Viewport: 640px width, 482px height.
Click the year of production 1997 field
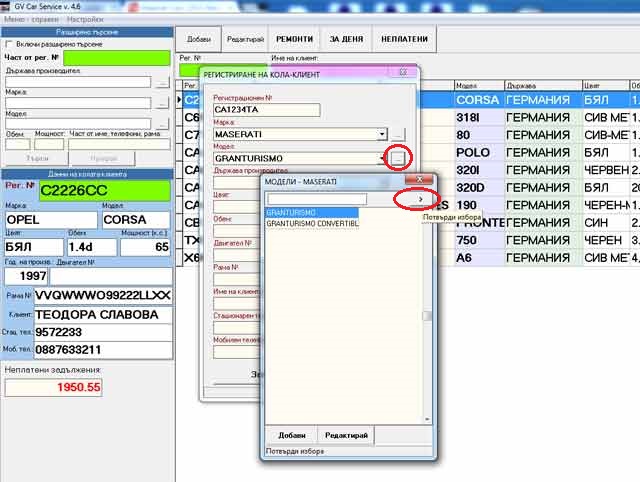pos(27,276)
